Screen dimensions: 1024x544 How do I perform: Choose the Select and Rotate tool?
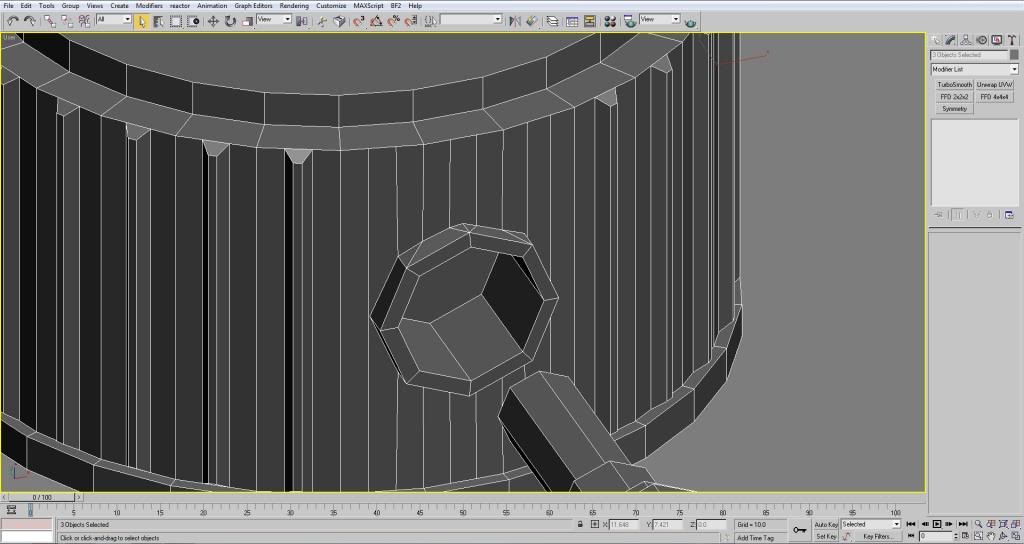click(x=230, y=20)
